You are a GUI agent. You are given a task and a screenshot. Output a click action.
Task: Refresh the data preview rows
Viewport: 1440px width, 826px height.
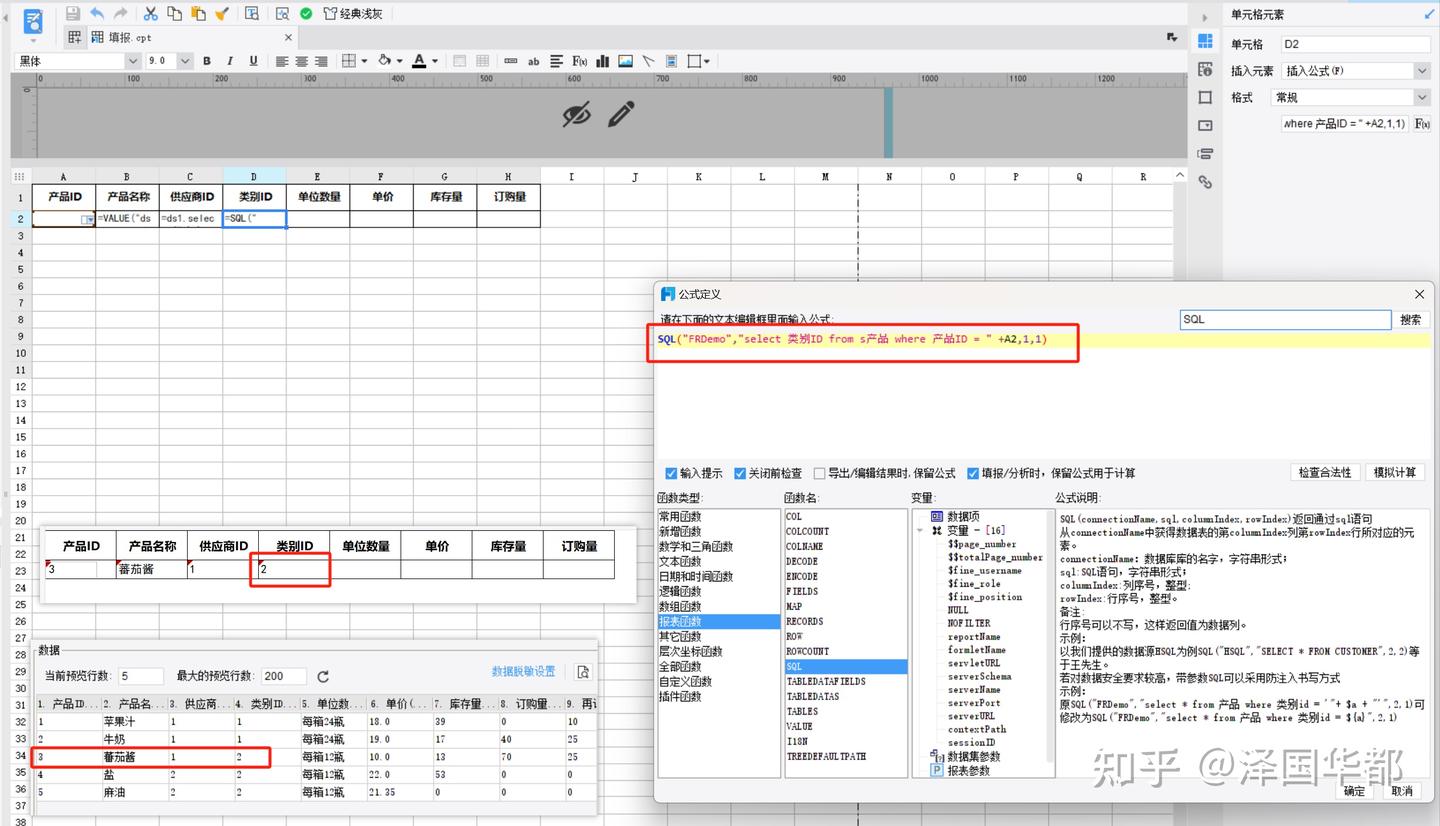(323, 676)
